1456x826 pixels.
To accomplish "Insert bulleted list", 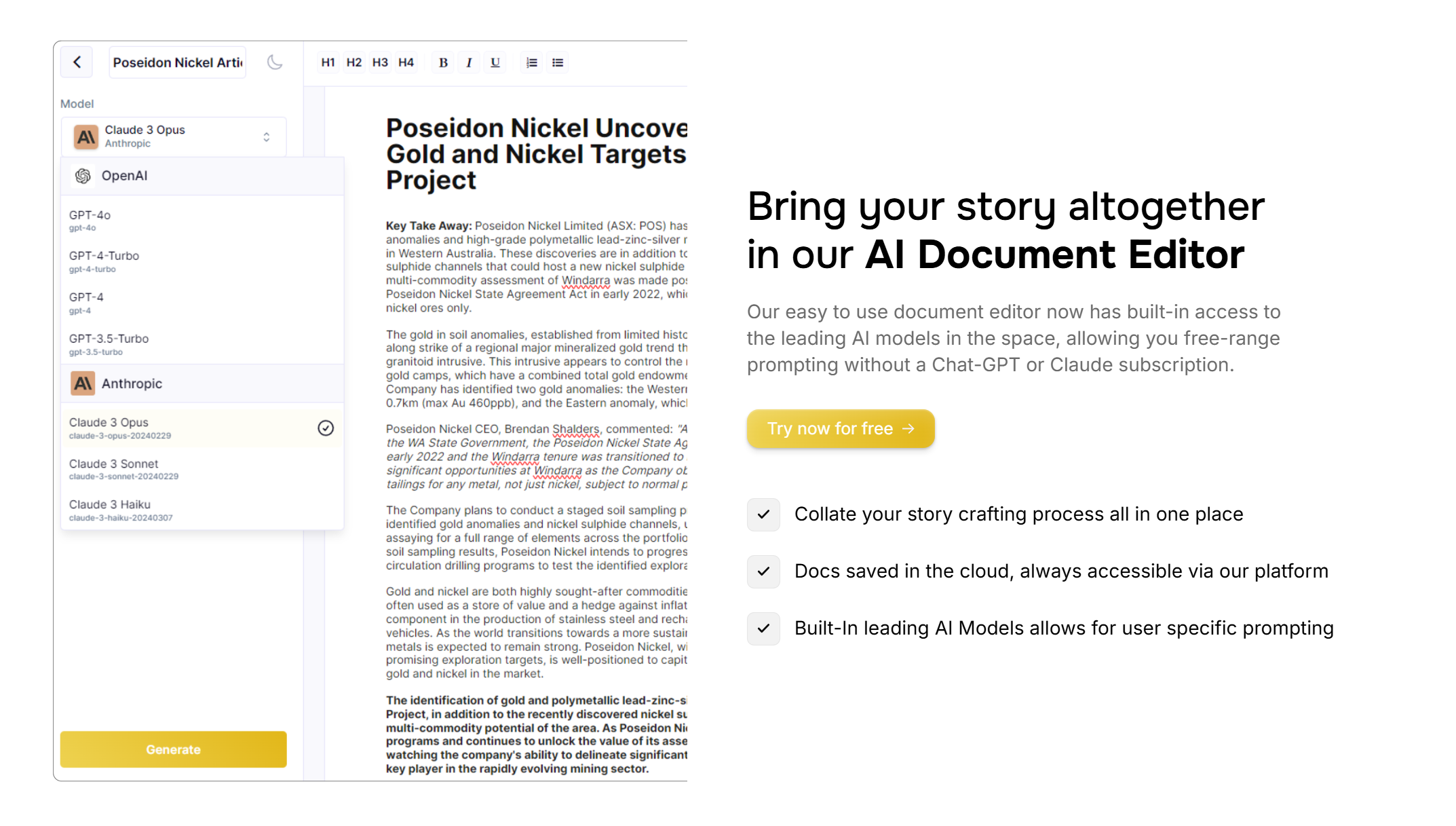I will point(558,62).
